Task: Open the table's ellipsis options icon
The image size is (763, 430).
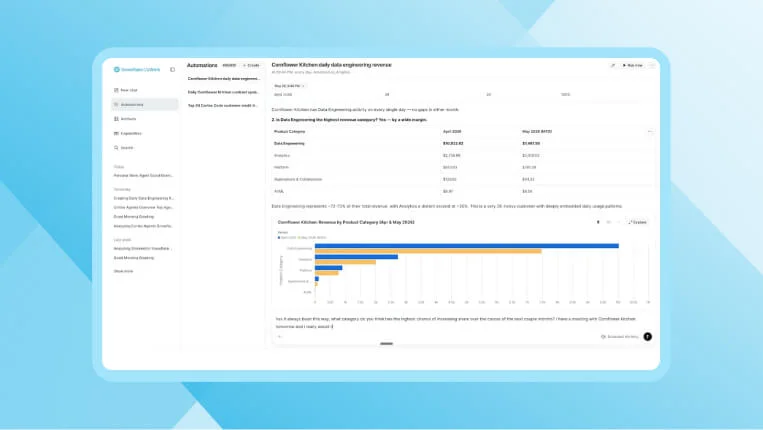Action: pyautogui.click(x=650, y=132)
